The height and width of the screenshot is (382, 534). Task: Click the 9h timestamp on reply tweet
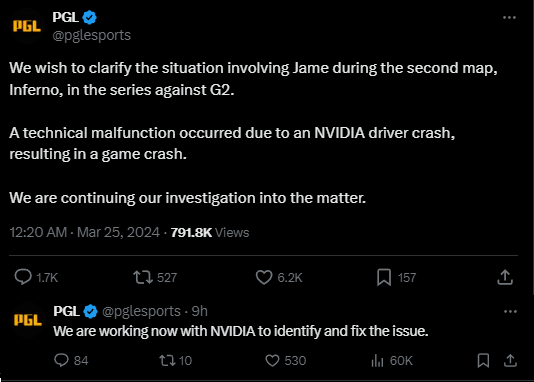pos(200,311)
